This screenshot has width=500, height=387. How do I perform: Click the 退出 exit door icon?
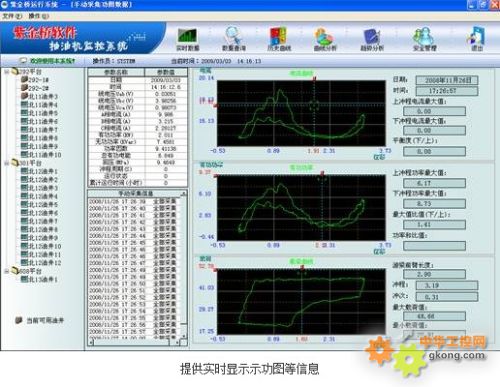(476, 39)
